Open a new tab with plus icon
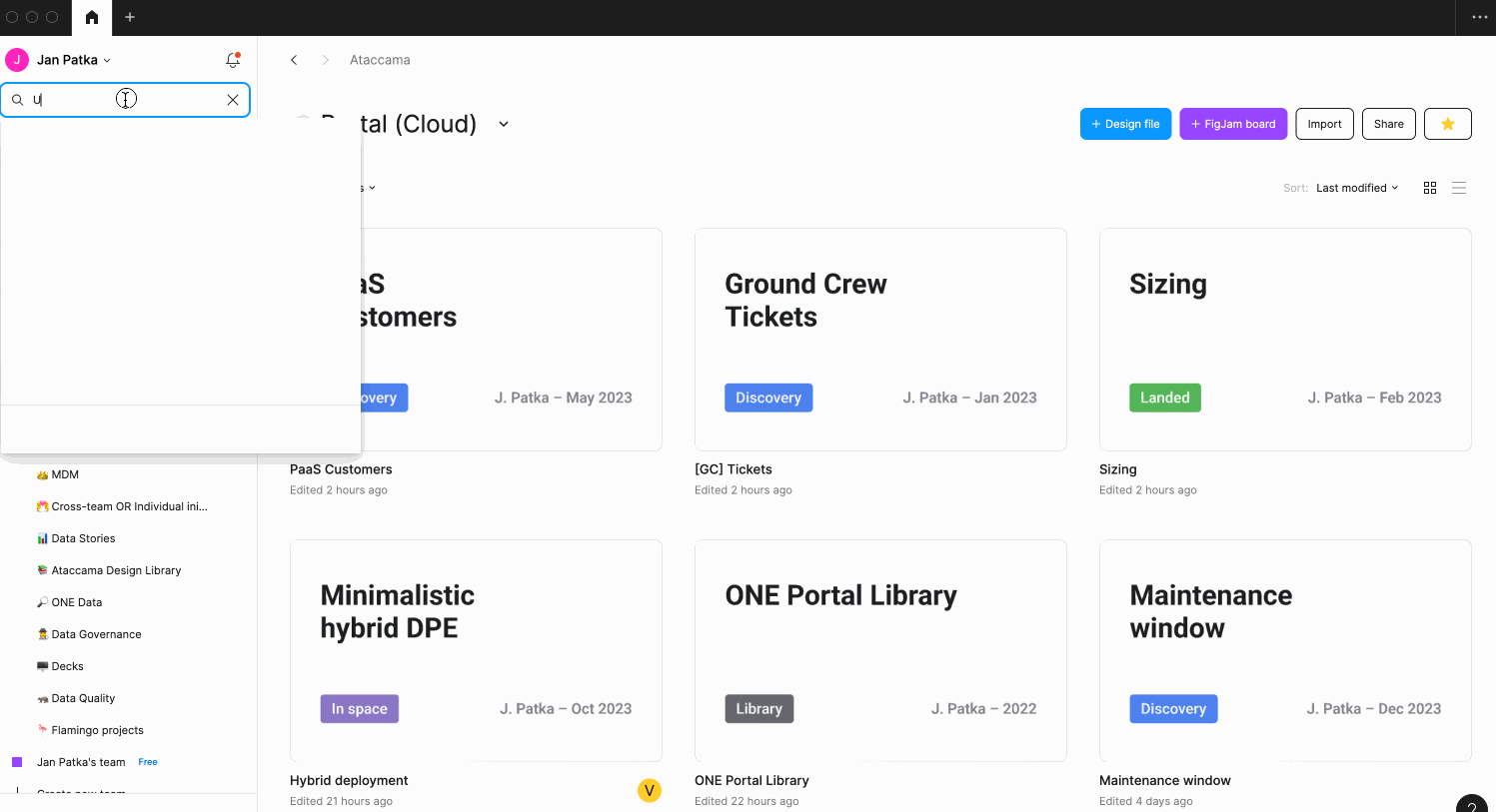1496x812 pixels. (x=130, y=17)
